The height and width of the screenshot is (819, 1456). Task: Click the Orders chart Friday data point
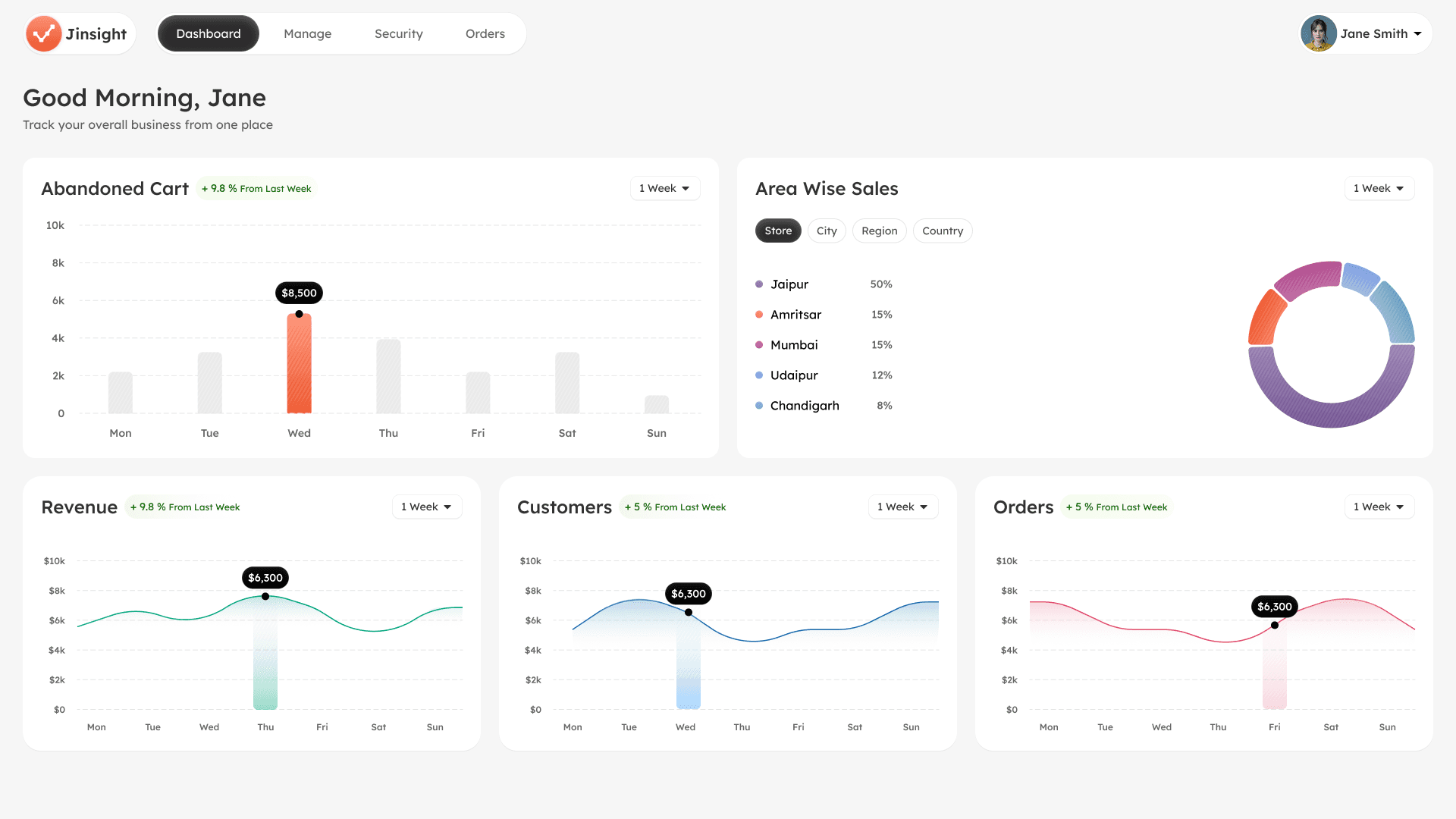(x=1274, y=626)
